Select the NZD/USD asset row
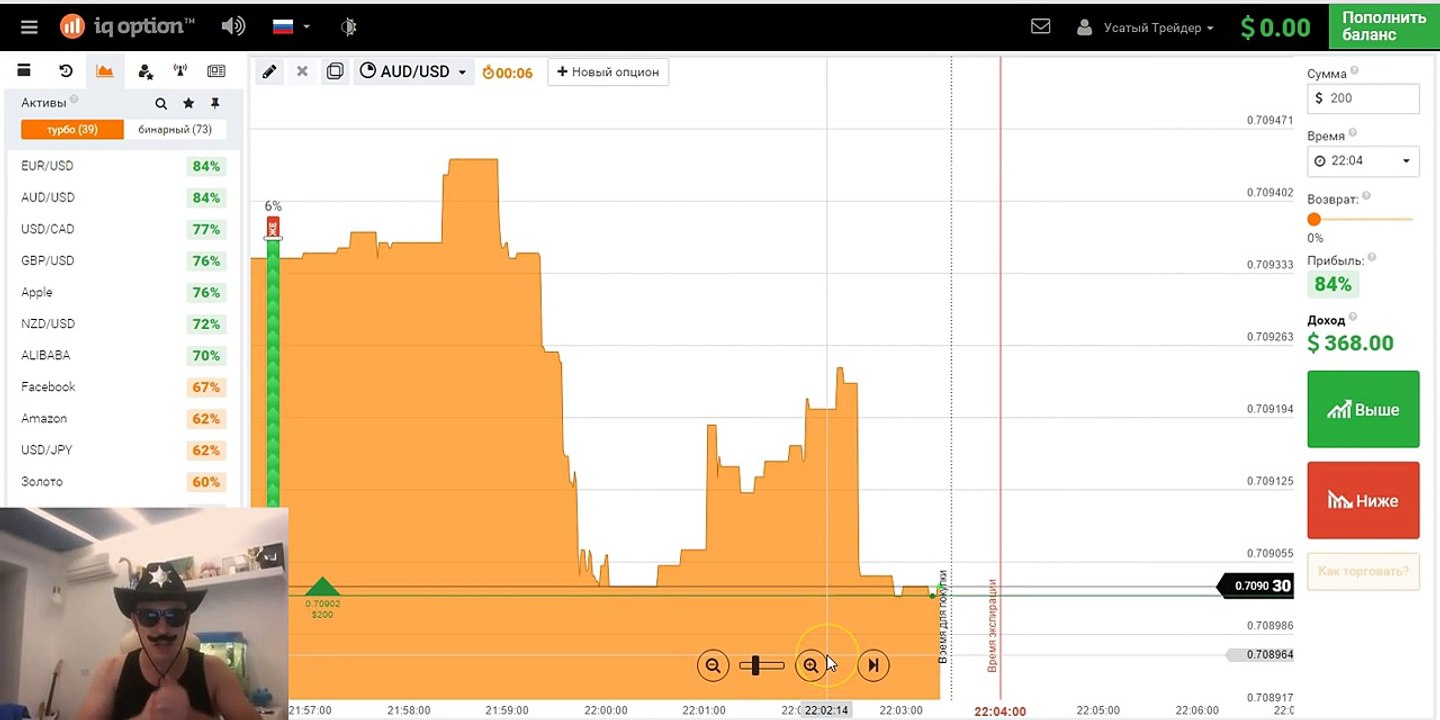The height and width of the screenshot is (720, 1440). pos(124,324)
